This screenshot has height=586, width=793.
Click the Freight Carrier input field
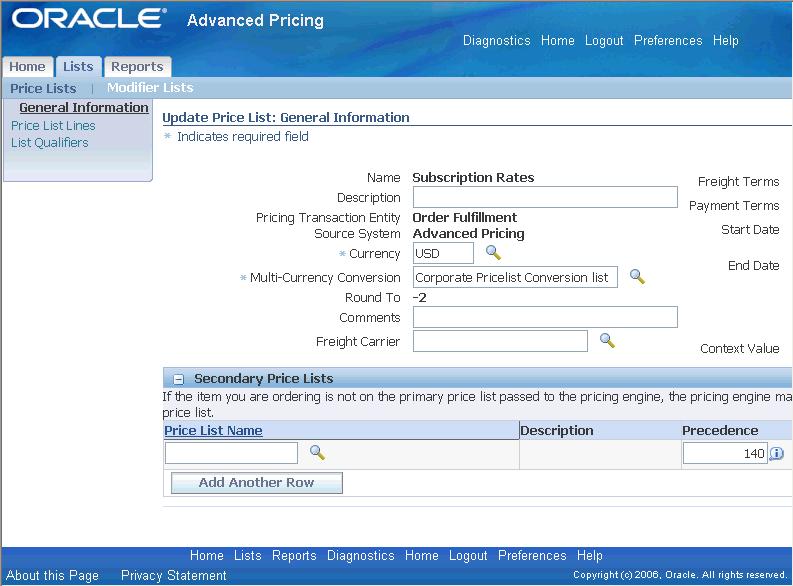point(500,341)
